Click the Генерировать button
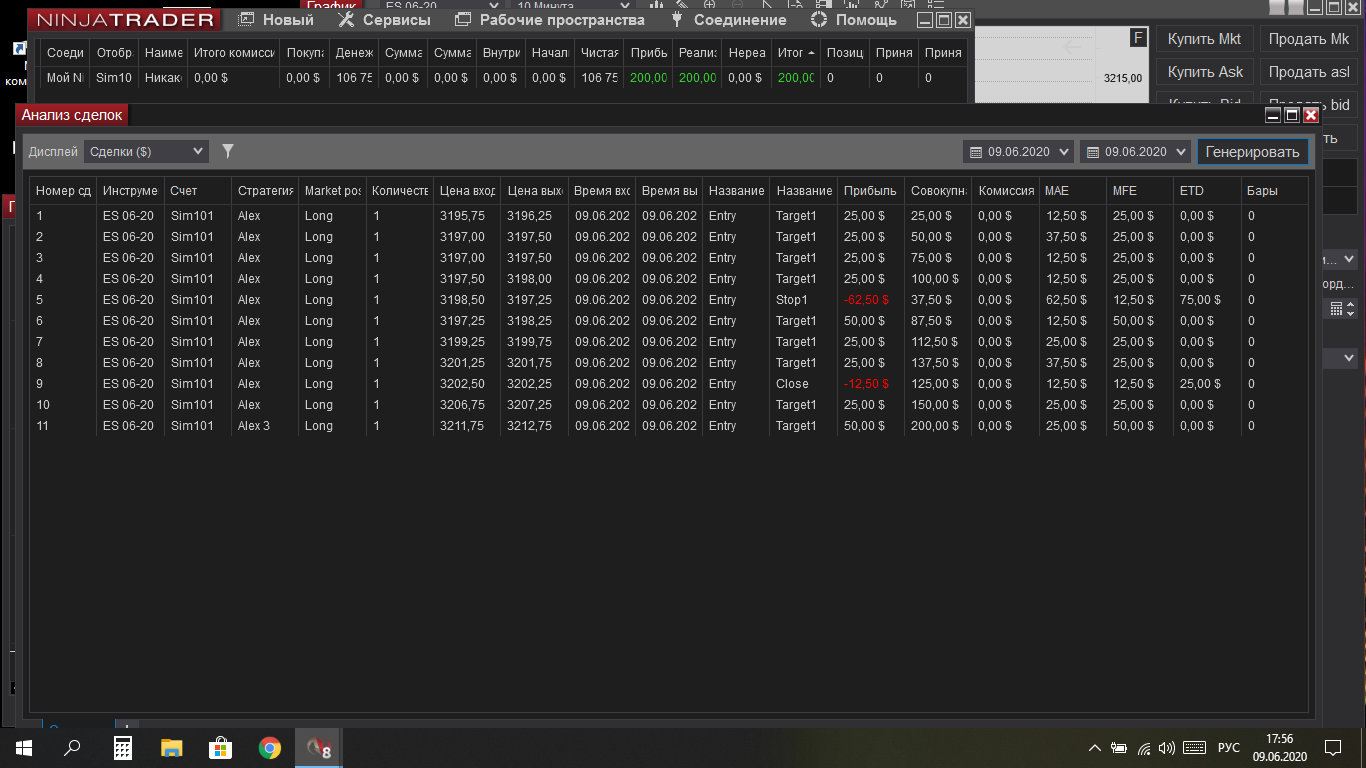Image resolution: width=1366 pixels, height=768 pixels. coord(1253,152)
